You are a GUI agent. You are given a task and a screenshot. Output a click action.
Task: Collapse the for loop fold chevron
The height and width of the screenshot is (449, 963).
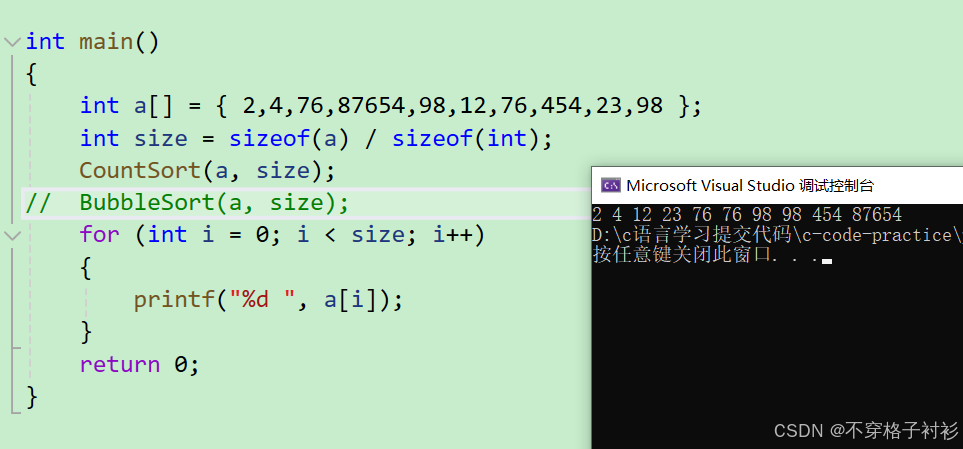[12, 235]
